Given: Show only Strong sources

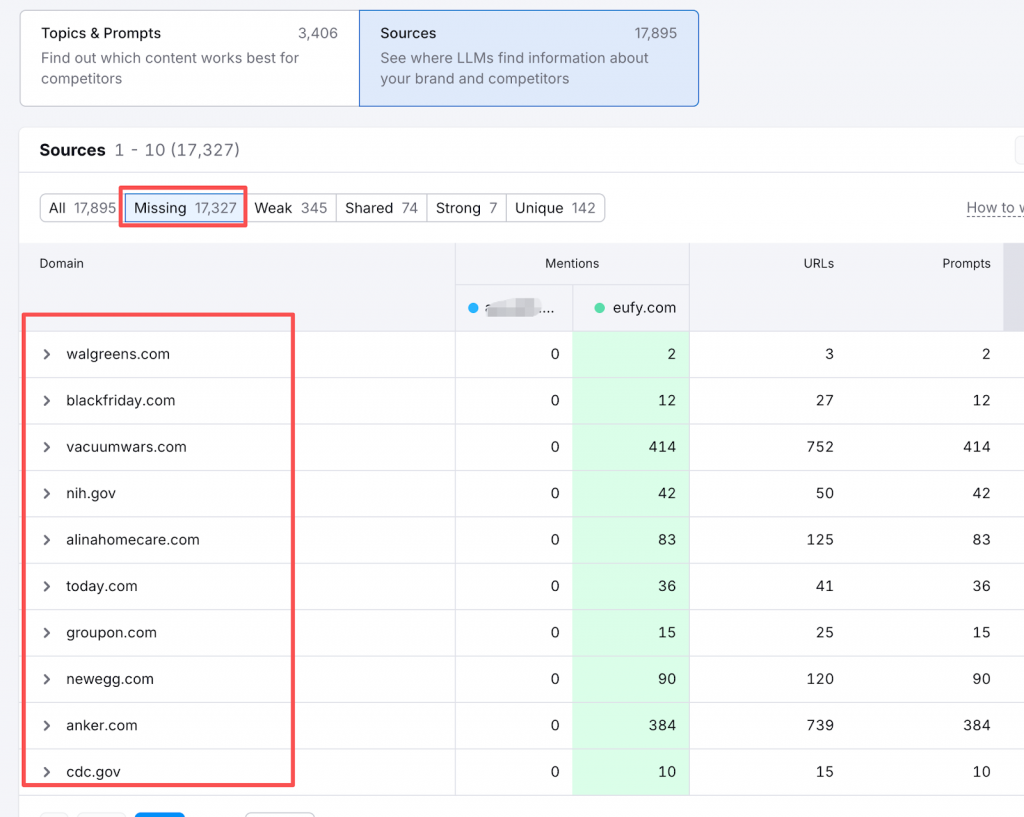Looking at the screenshot, I should (x=466, y=208).
